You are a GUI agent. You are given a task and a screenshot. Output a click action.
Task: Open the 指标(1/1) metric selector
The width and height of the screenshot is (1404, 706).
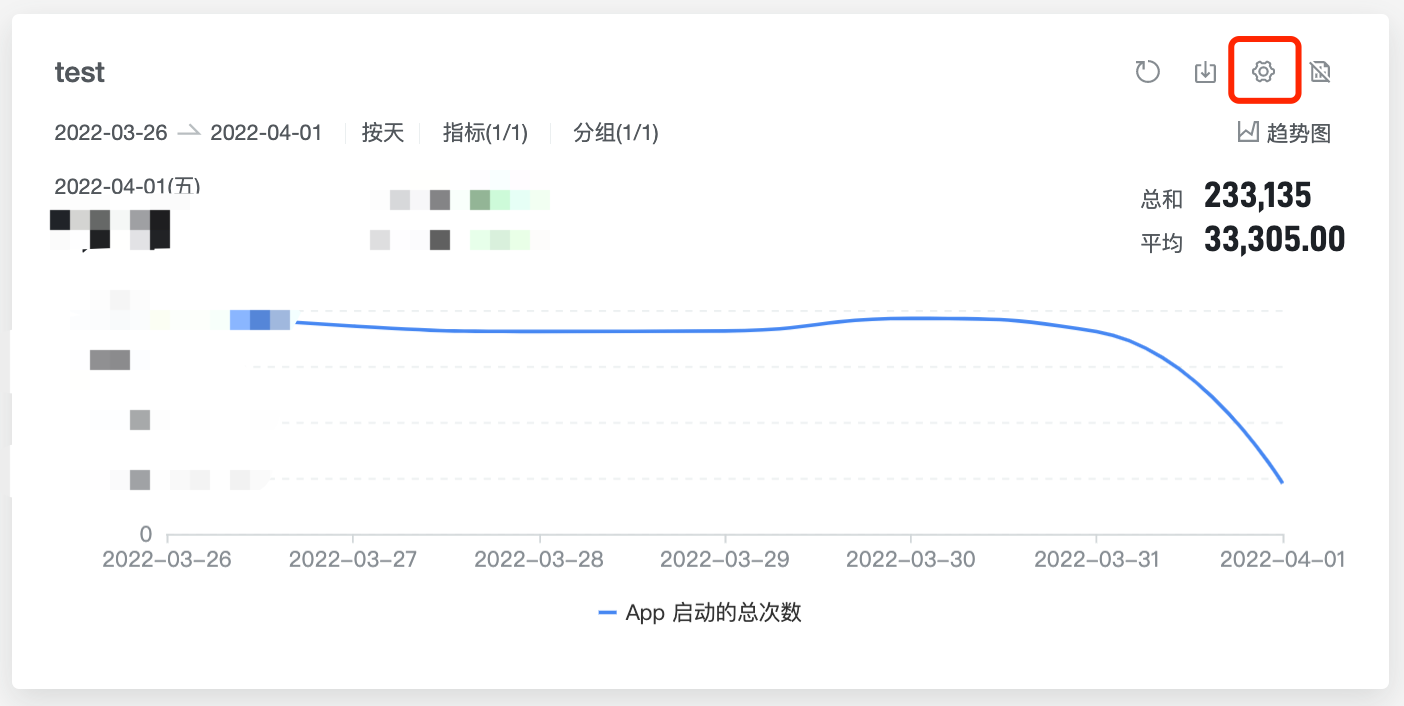tap(485, 132)
